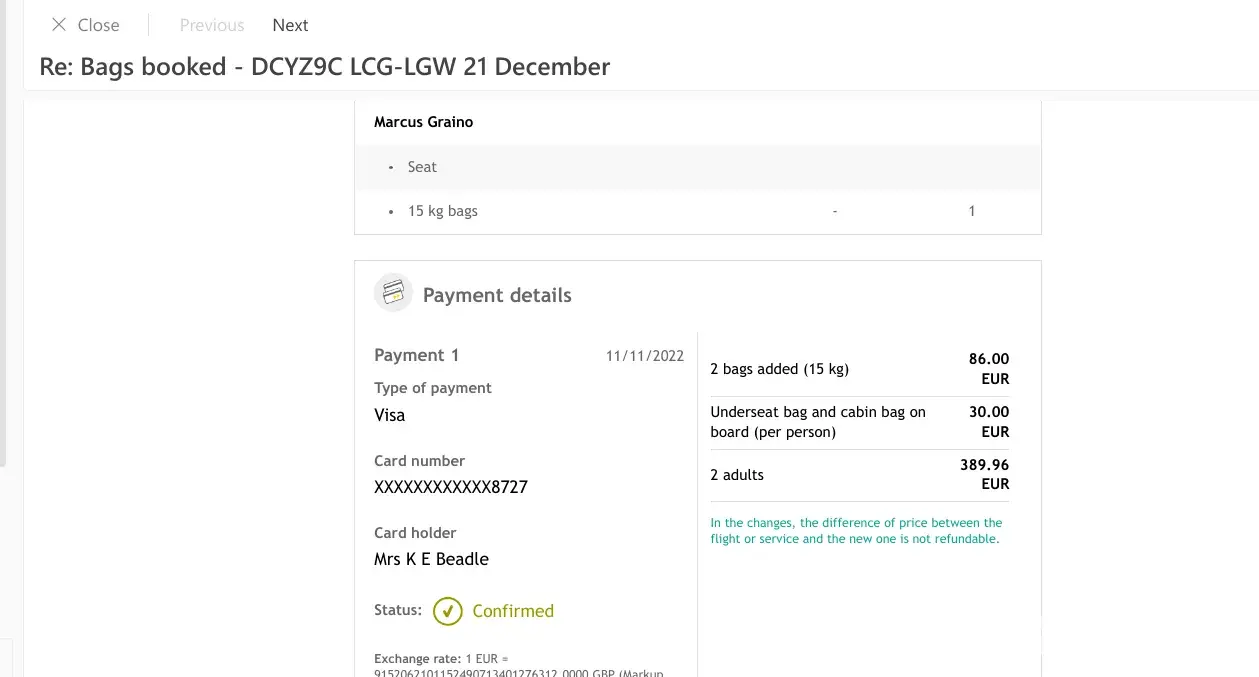Click the payment date 11/11/2022
Screen dimensions: 1259x677
tap(644, 356)
